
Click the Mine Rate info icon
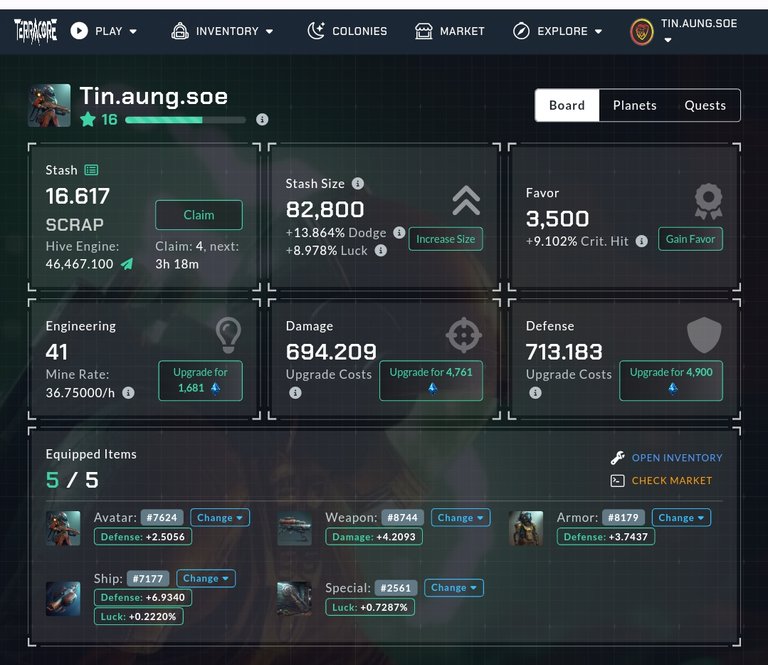(x=128, y=393)
